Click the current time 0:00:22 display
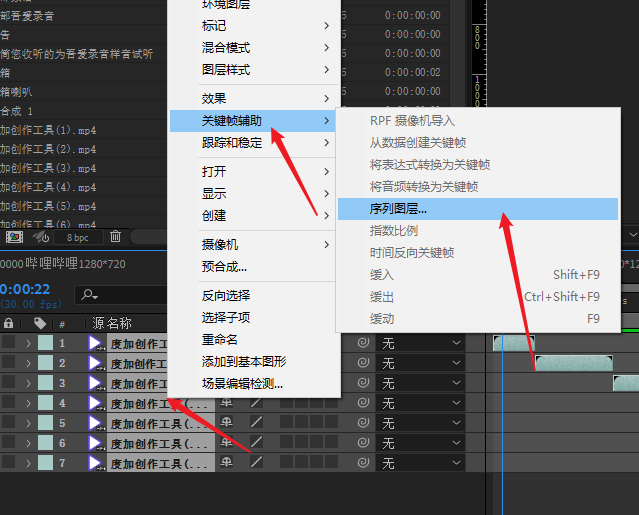The width and height of the screenshot is (639, 515). (x=25, y=289)
